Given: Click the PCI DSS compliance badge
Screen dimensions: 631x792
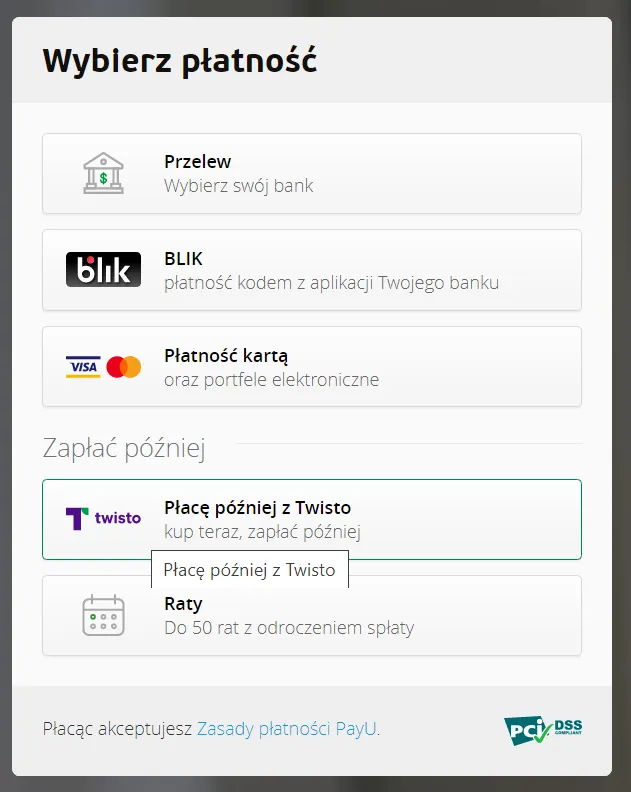Looking at the screenshot, I should pos(543,730).
